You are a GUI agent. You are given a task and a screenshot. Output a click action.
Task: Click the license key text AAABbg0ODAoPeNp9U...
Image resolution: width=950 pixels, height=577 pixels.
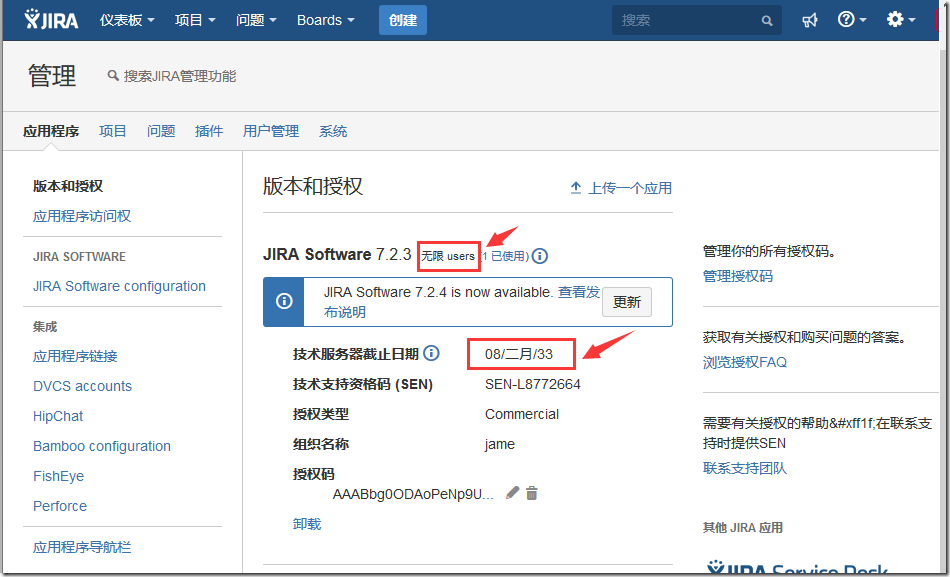click(x=413, y=494)
